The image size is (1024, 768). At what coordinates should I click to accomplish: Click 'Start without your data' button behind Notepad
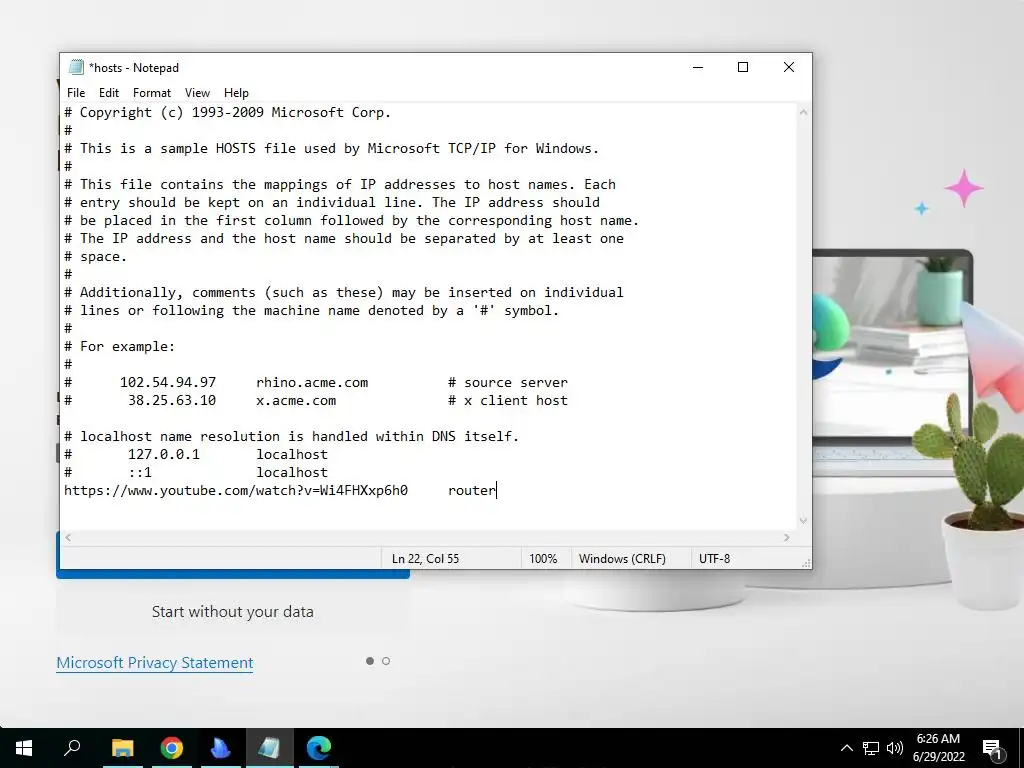(x=232, y=612)
